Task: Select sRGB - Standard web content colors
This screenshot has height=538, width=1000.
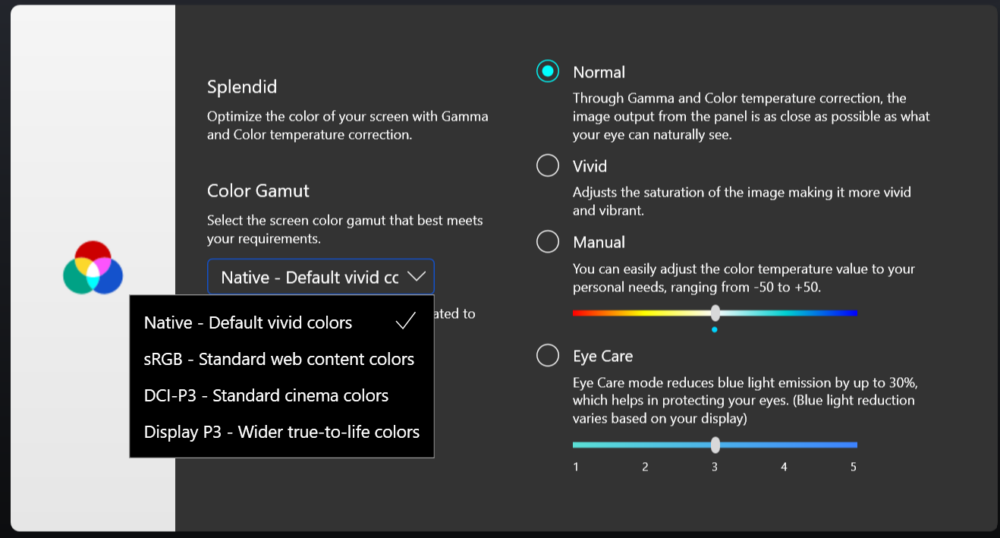Action: (278, 359)
